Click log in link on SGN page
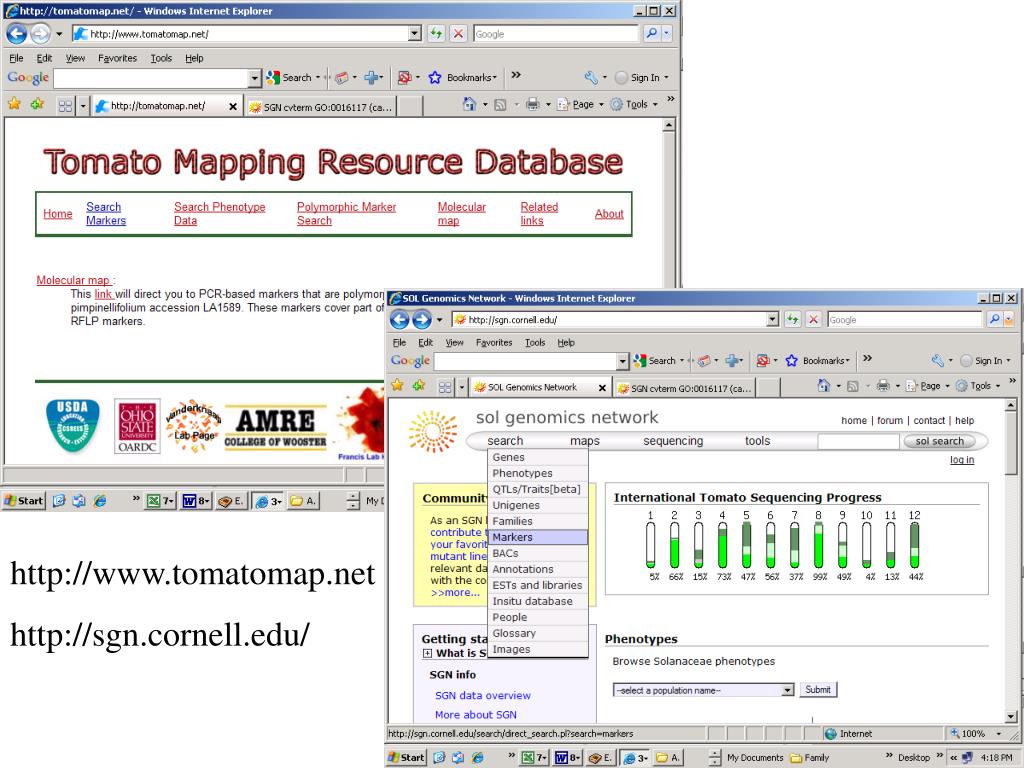 click(x=962, y=460)
